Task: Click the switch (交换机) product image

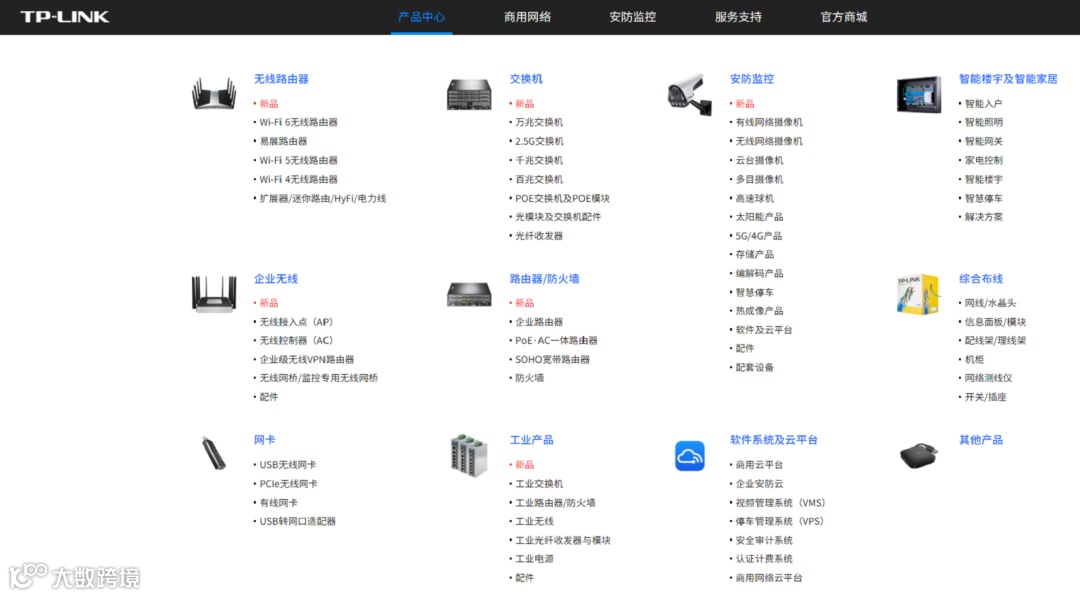Action: click(469, 94)
